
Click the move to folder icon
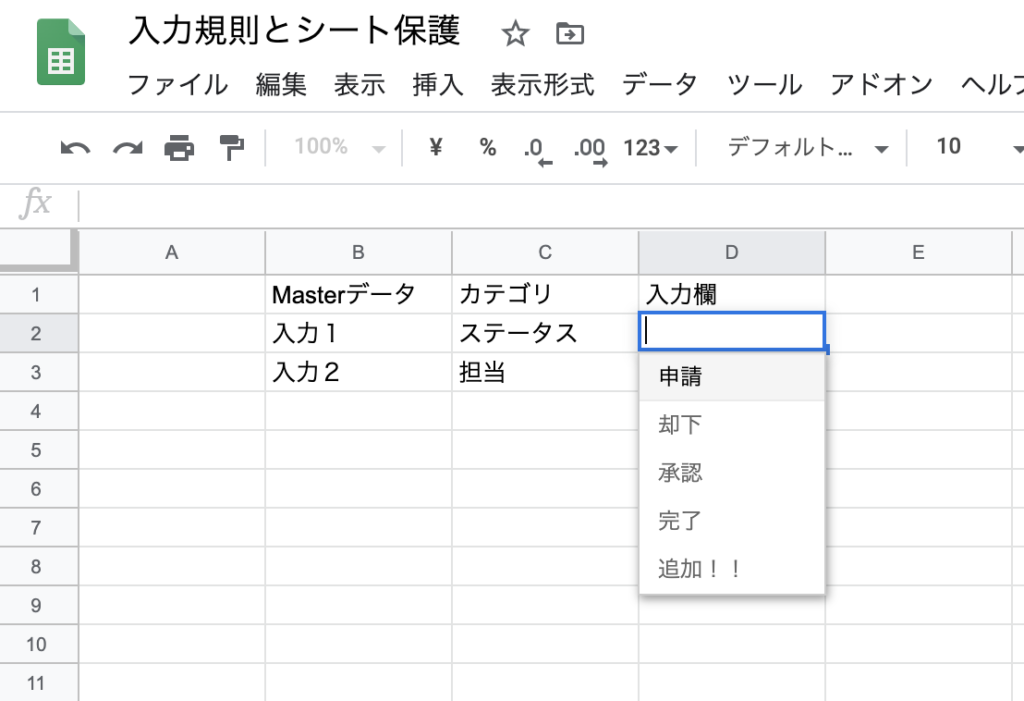[x=569, y=33]
